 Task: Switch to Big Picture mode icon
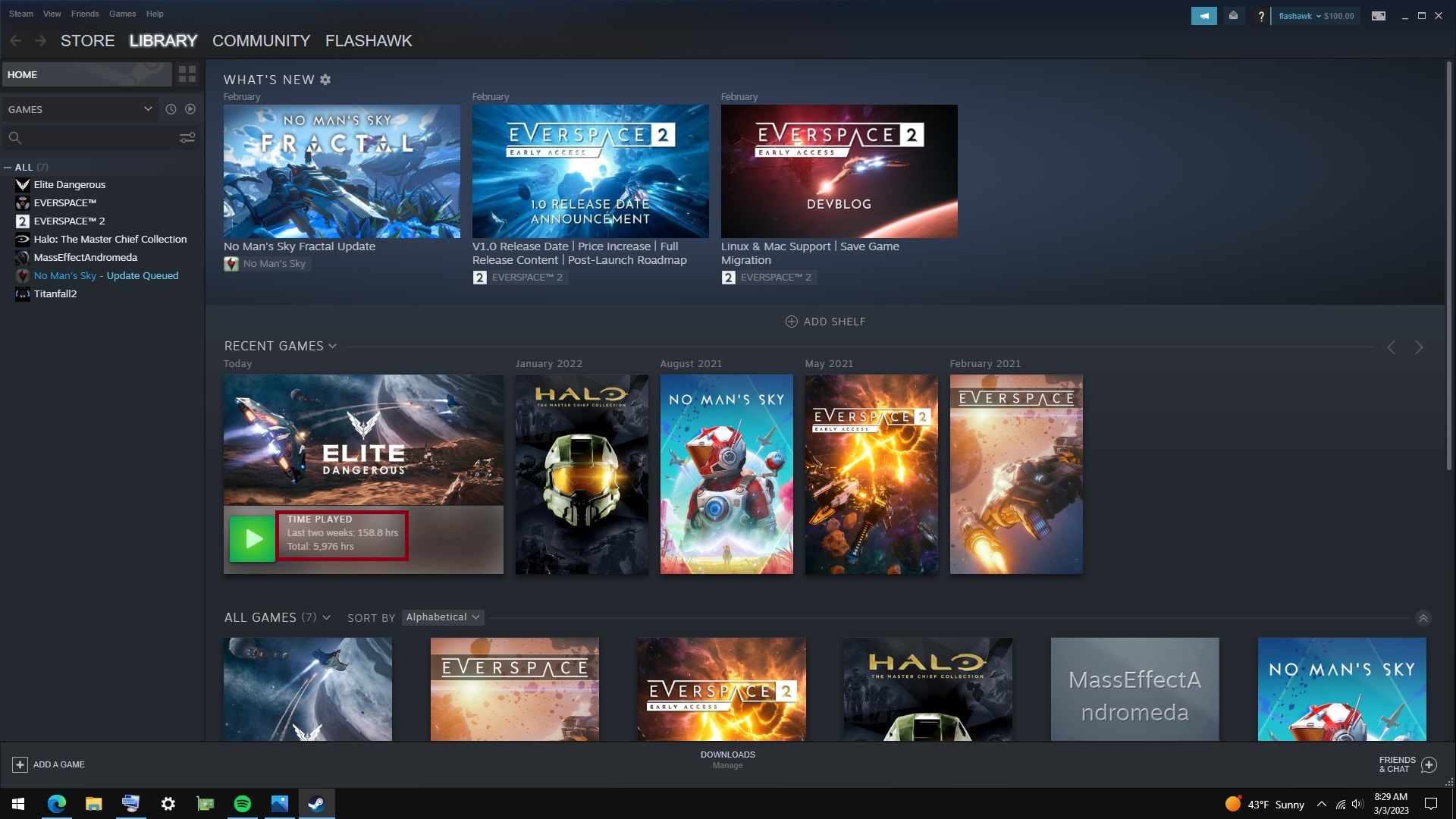tap(1379, 16)
